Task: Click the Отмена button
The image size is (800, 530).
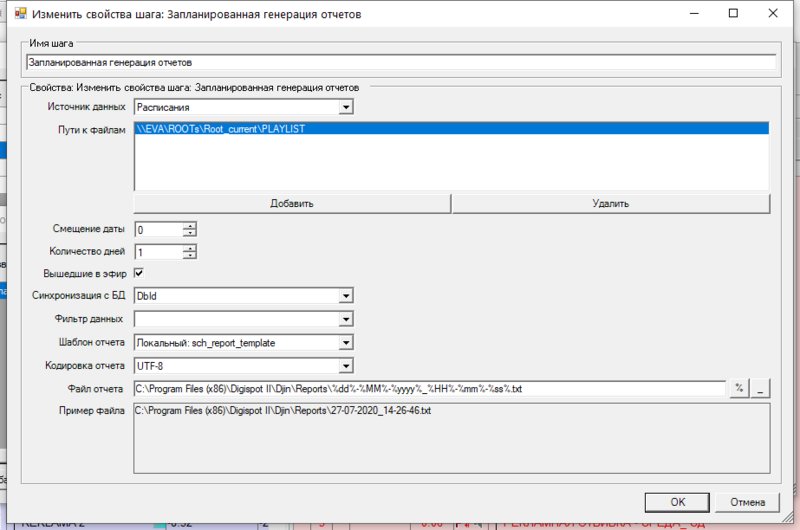Action: pyautogui.click(x=746, y=502)
